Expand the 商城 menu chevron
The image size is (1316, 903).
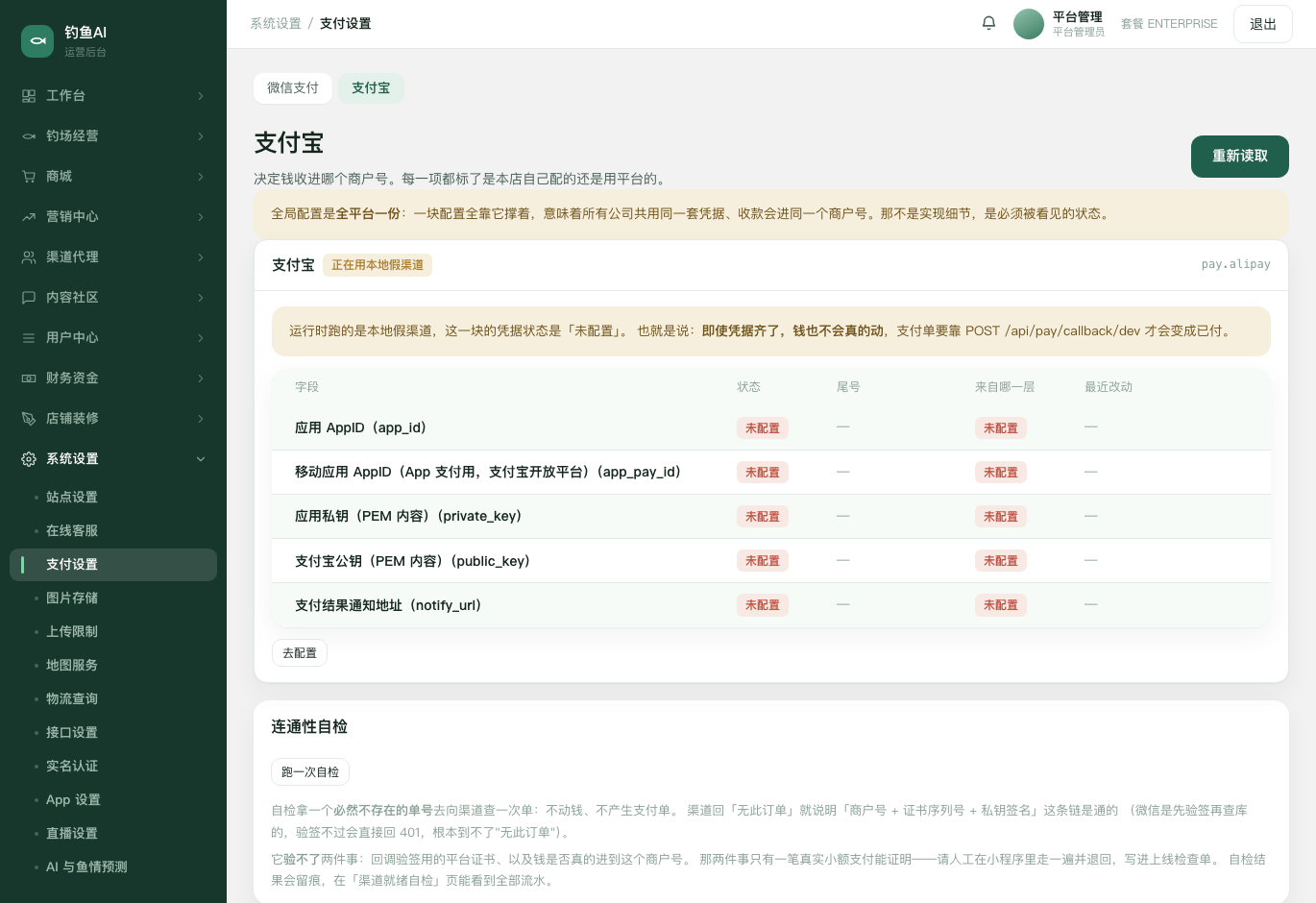tap(201, 177)
